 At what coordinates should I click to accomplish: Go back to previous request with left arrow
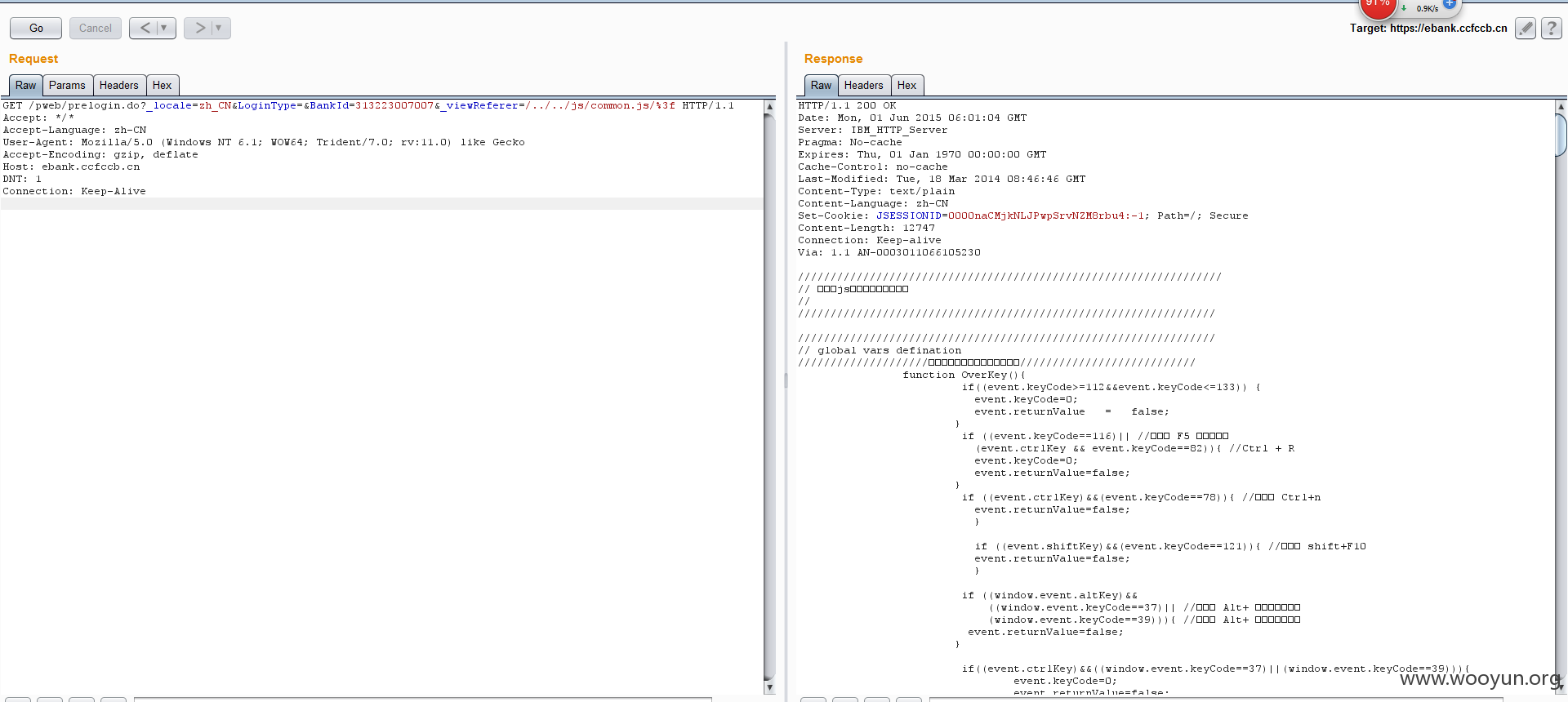[x=145, y=28]
